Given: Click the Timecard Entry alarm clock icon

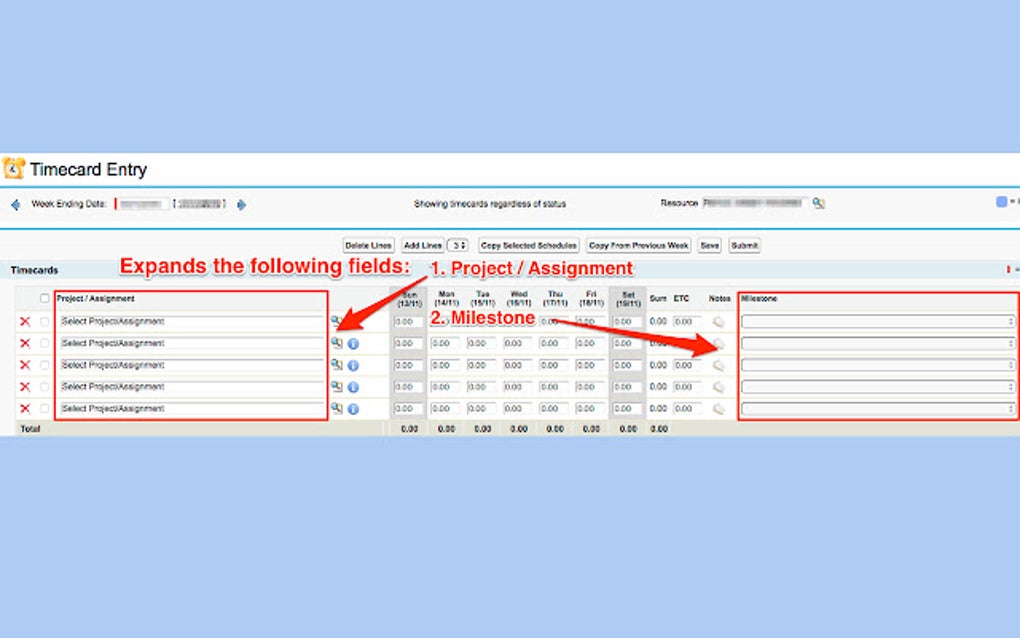Looking at the screenshot, I should tap(13, 168).
